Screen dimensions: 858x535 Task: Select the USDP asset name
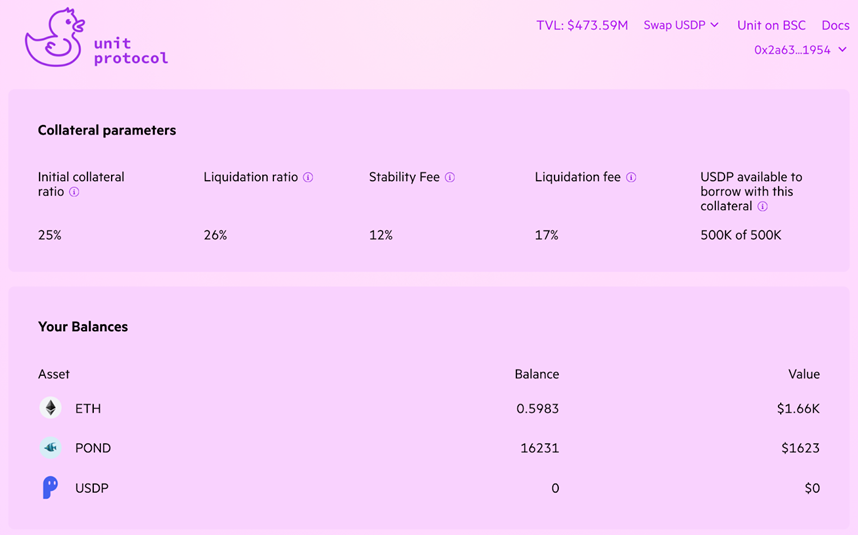(91, 488)
